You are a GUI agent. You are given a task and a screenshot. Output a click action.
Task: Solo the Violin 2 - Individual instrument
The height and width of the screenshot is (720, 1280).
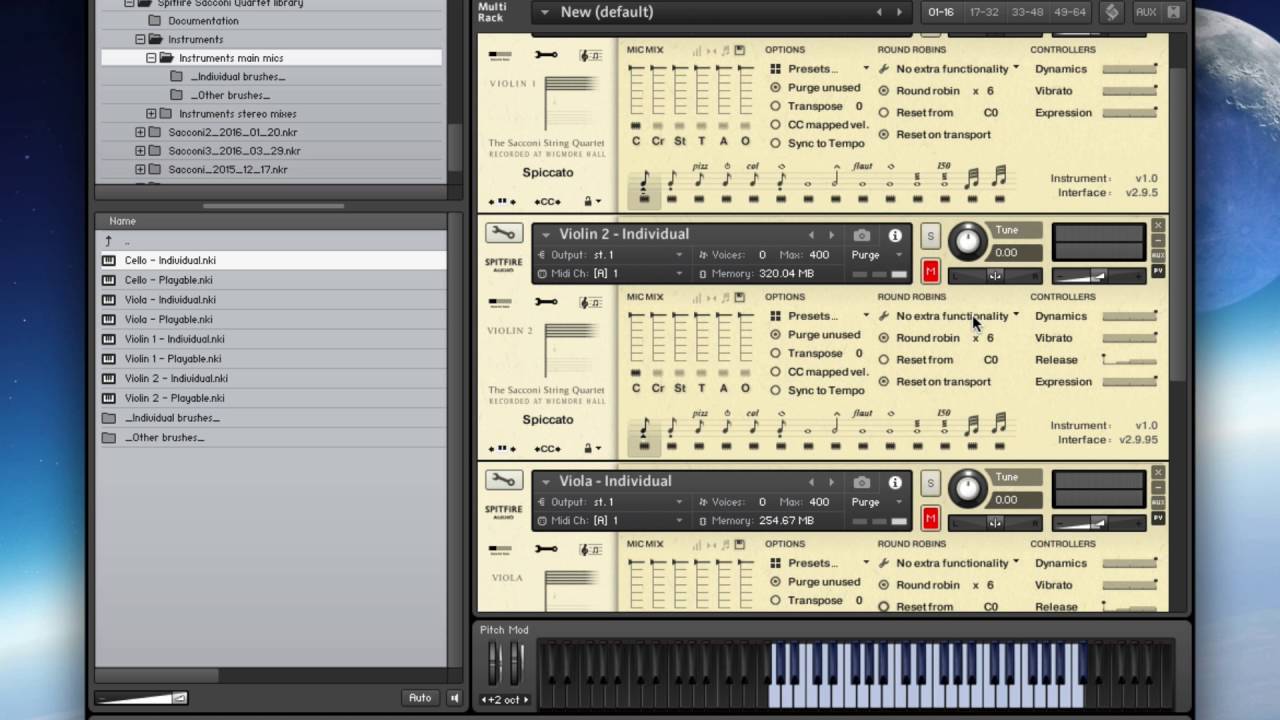pos(930,236)
